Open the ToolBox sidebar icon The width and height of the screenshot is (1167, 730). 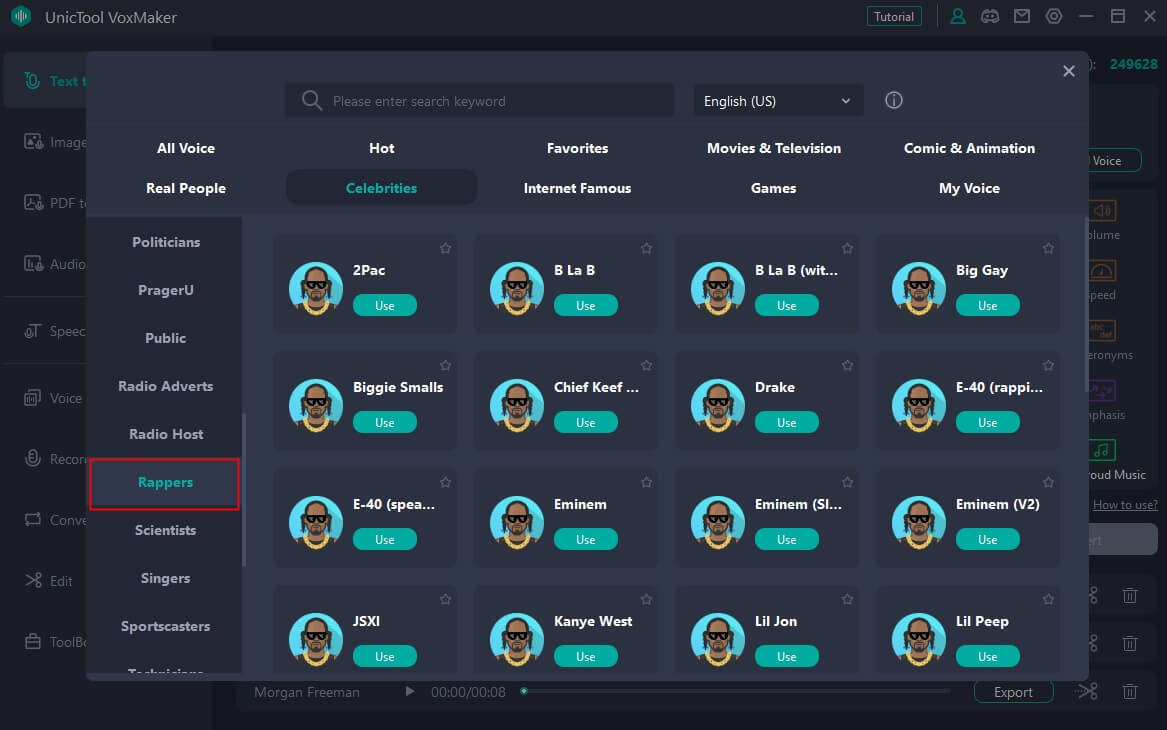click(33, 641)
